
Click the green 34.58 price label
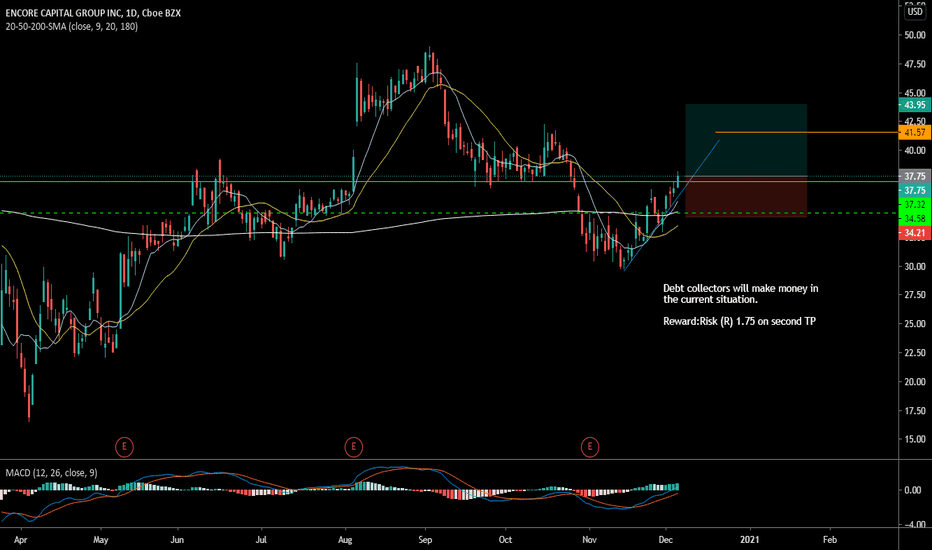[914, 219]
